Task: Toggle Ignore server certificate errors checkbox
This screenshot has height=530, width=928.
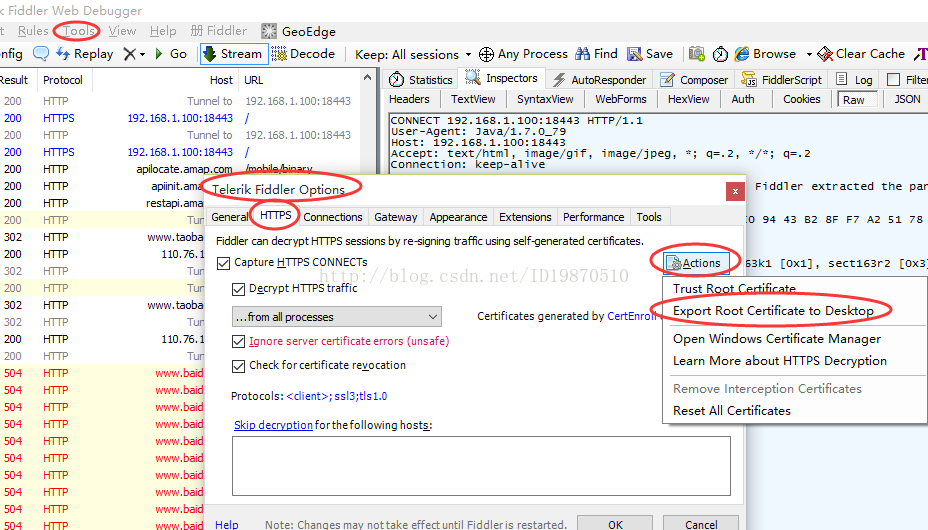Action: 239,341
